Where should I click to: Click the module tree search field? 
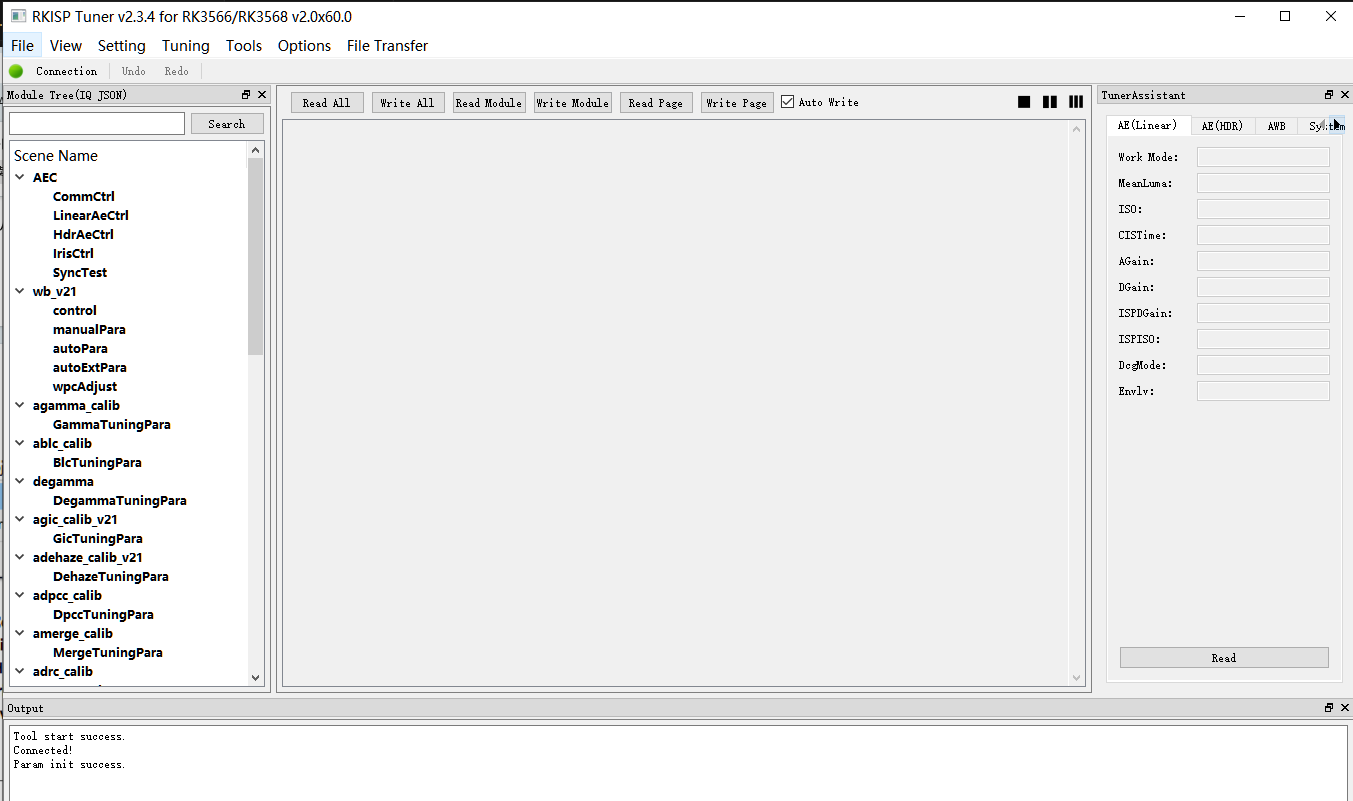pyautogui.click(x=97, y=124)
